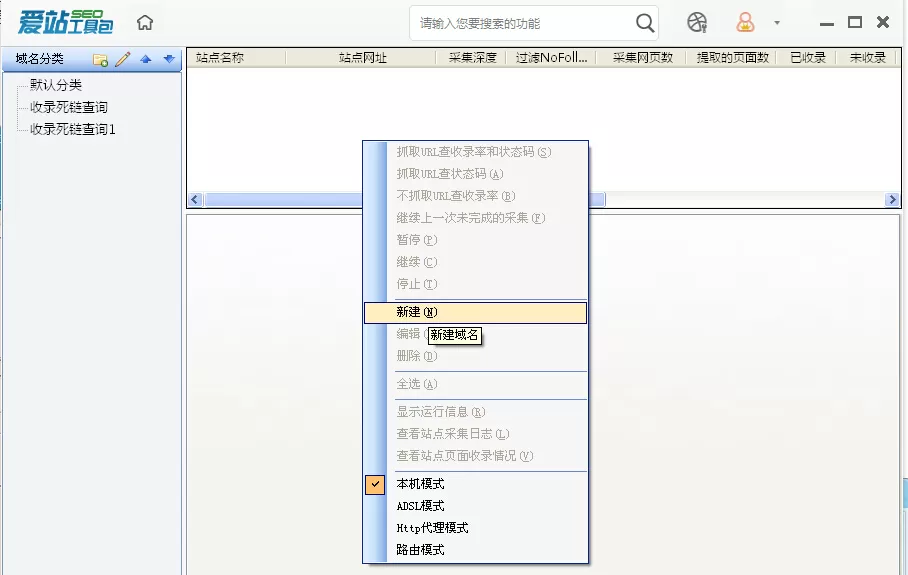Move category down with blue arrow
This screenshot has width=908, height=575.
point(169,59)
